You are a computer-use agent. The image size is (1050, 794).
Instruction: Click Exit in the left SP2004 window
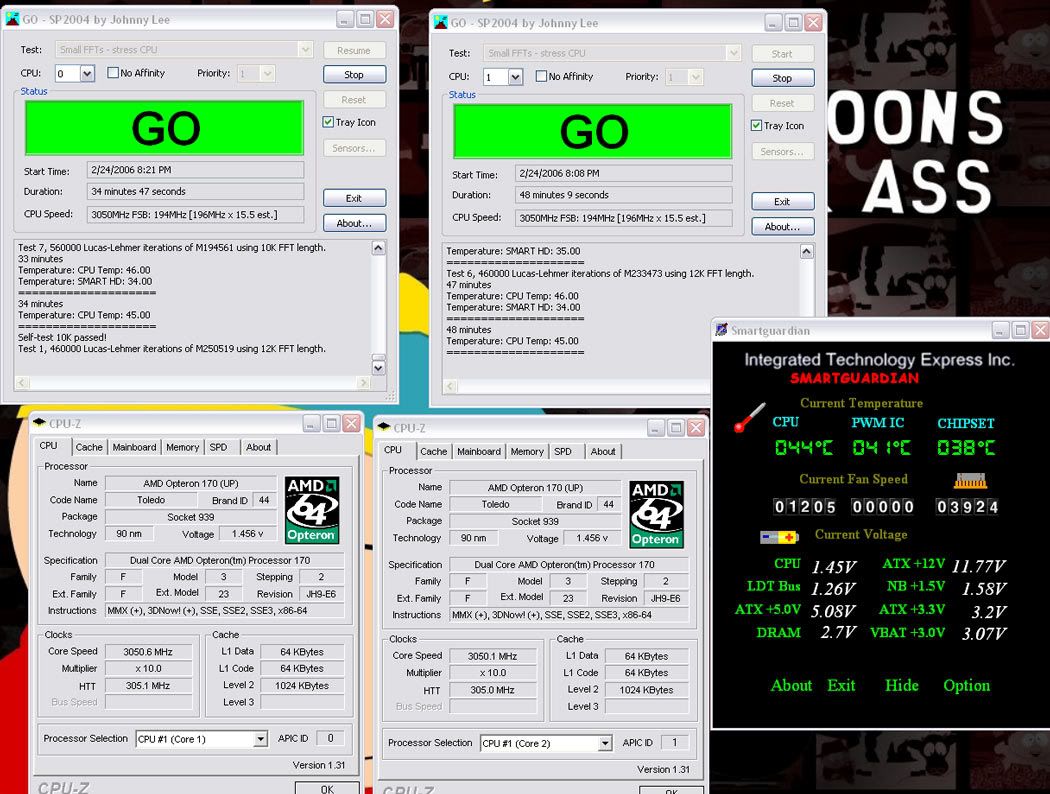point(354,198)
